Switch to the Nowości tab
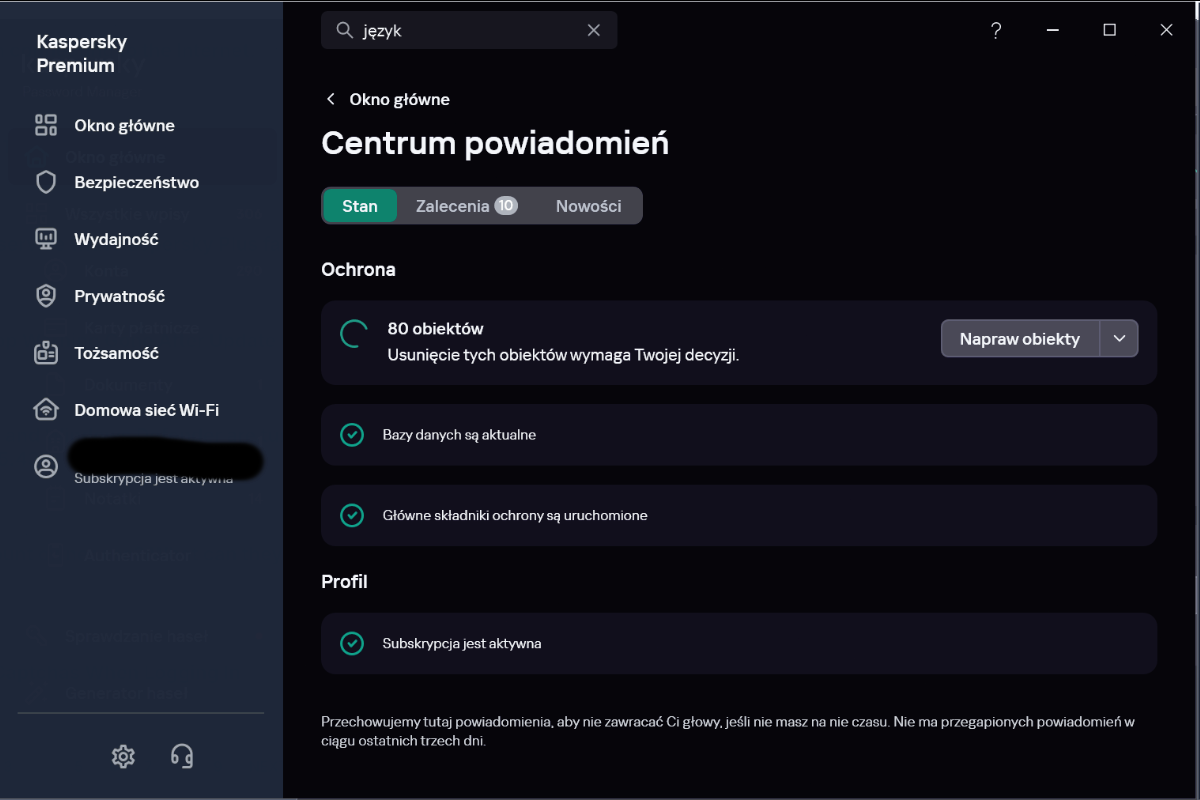 coord(589,206)
